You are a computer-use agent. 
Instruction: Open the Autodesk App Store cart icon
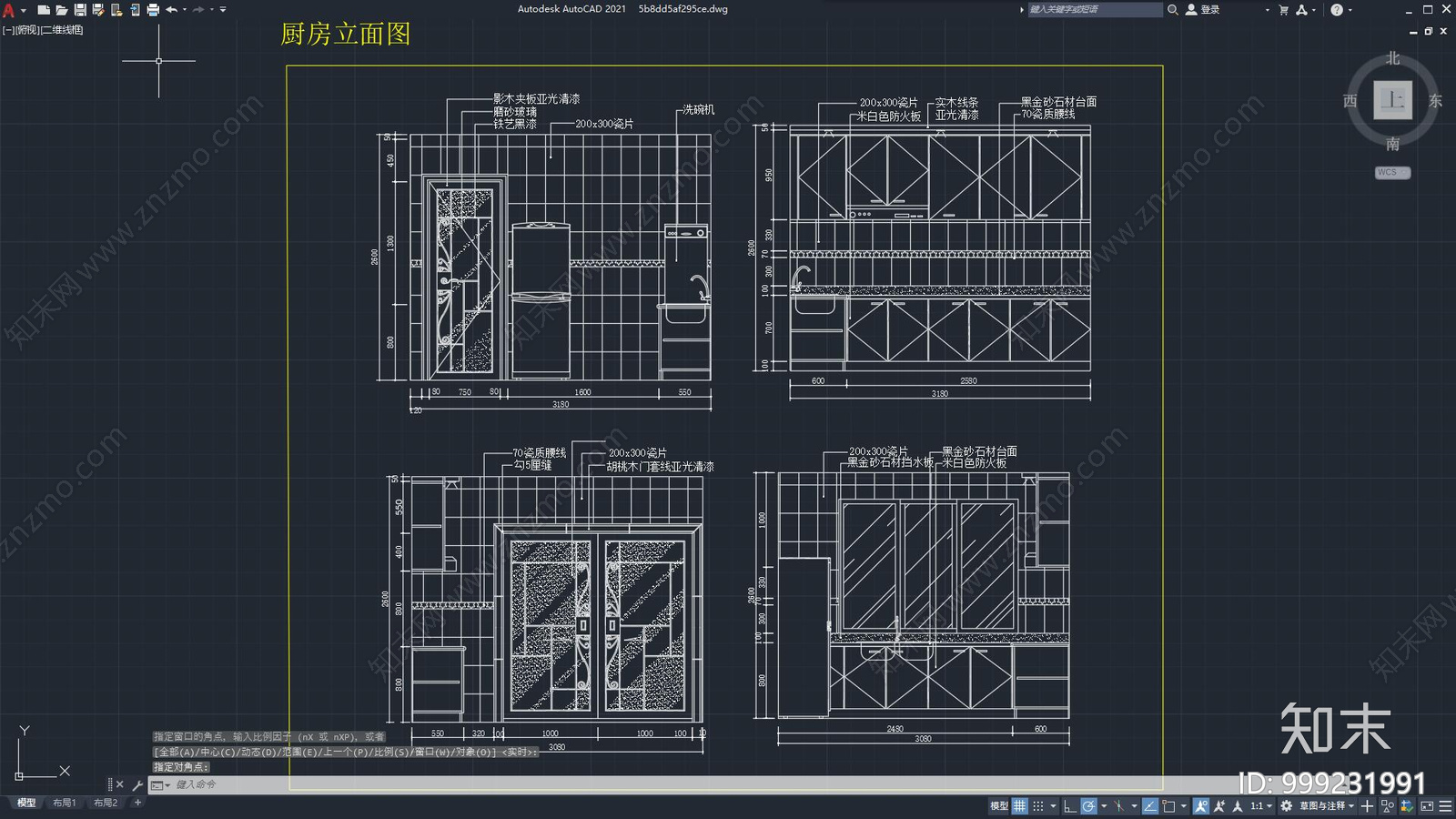pos(1283,10)
